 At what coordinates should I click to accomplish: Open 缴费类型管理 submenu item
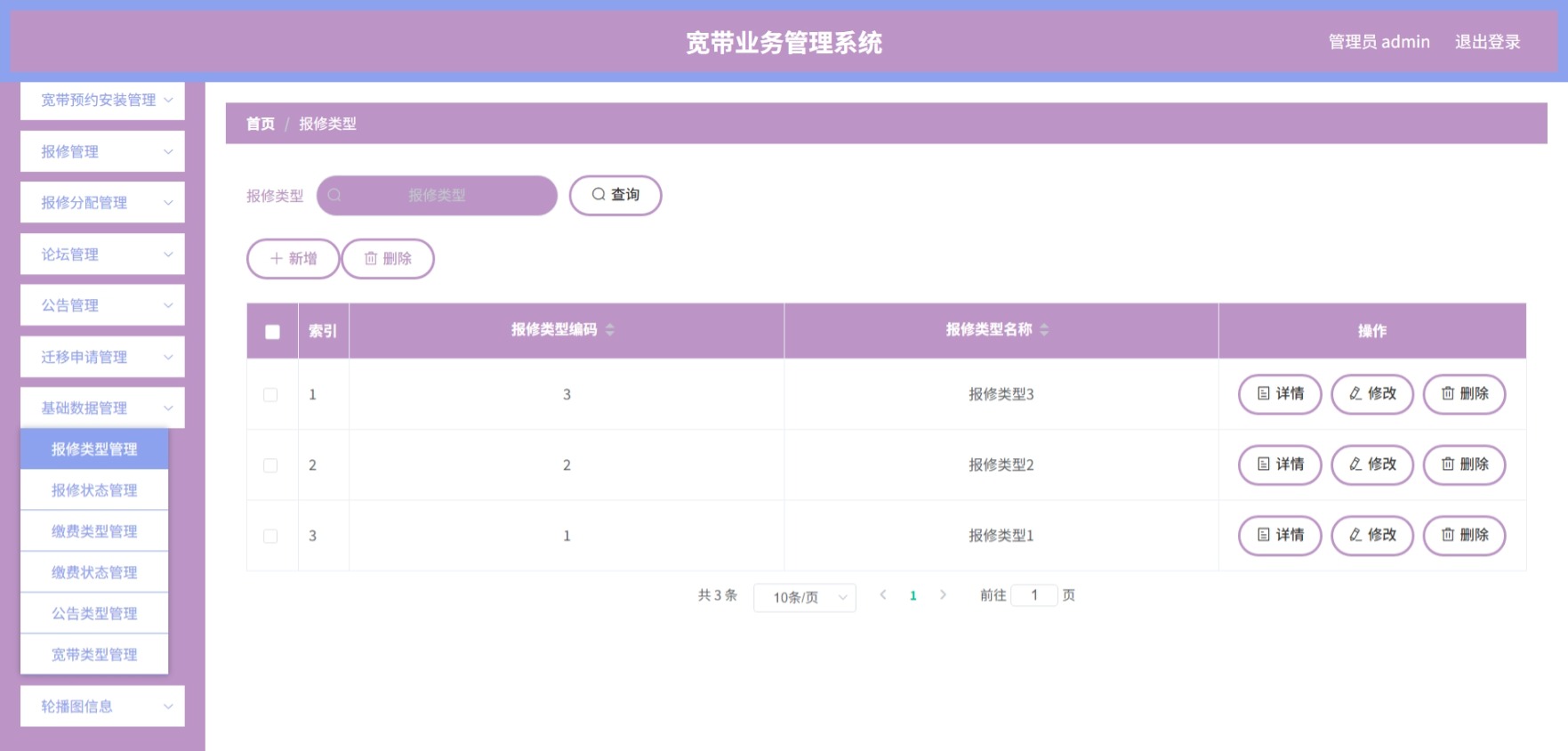point(94,531)
